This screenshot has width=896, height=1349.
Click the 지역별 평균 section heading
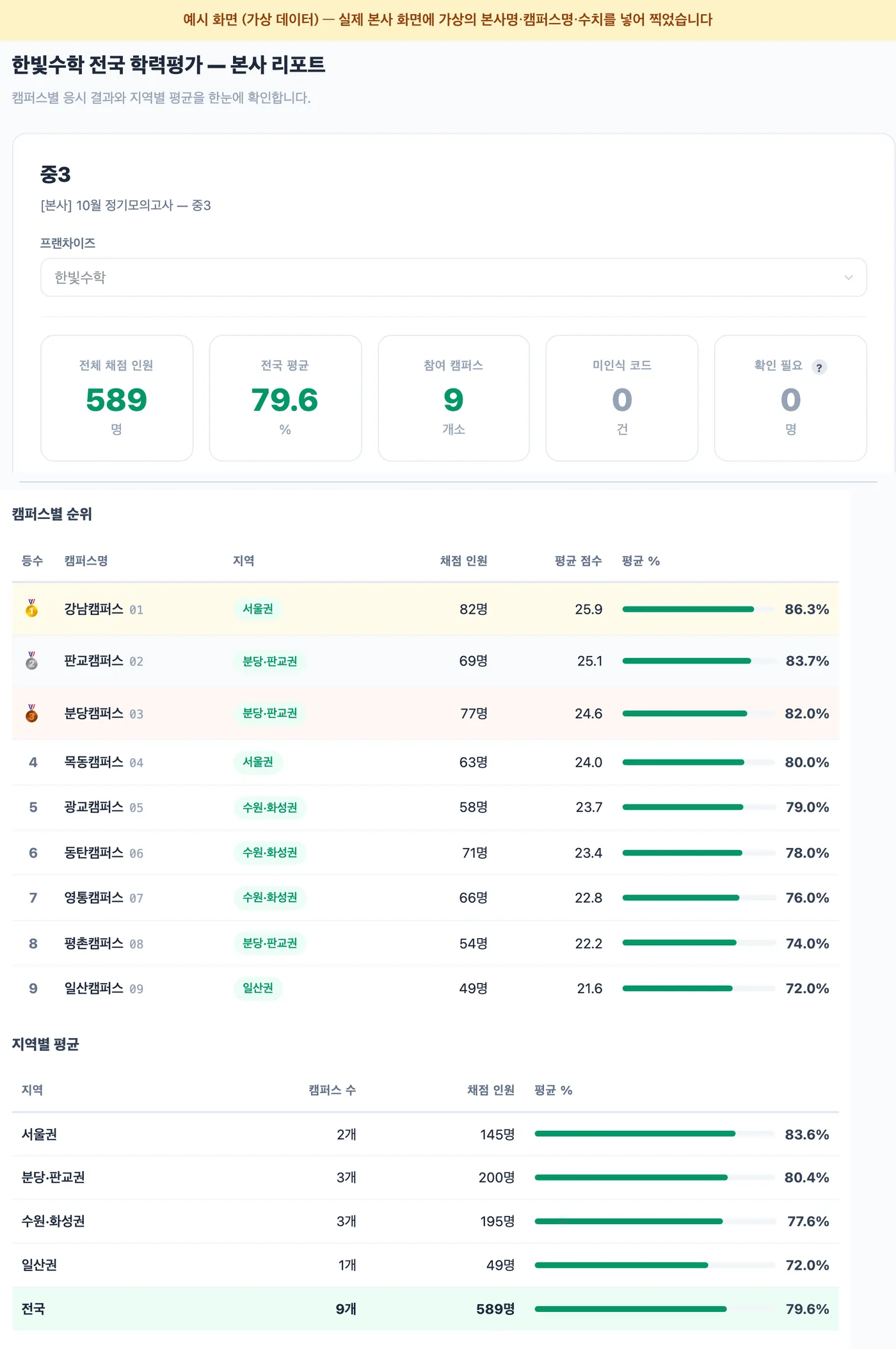point(45,1044)
